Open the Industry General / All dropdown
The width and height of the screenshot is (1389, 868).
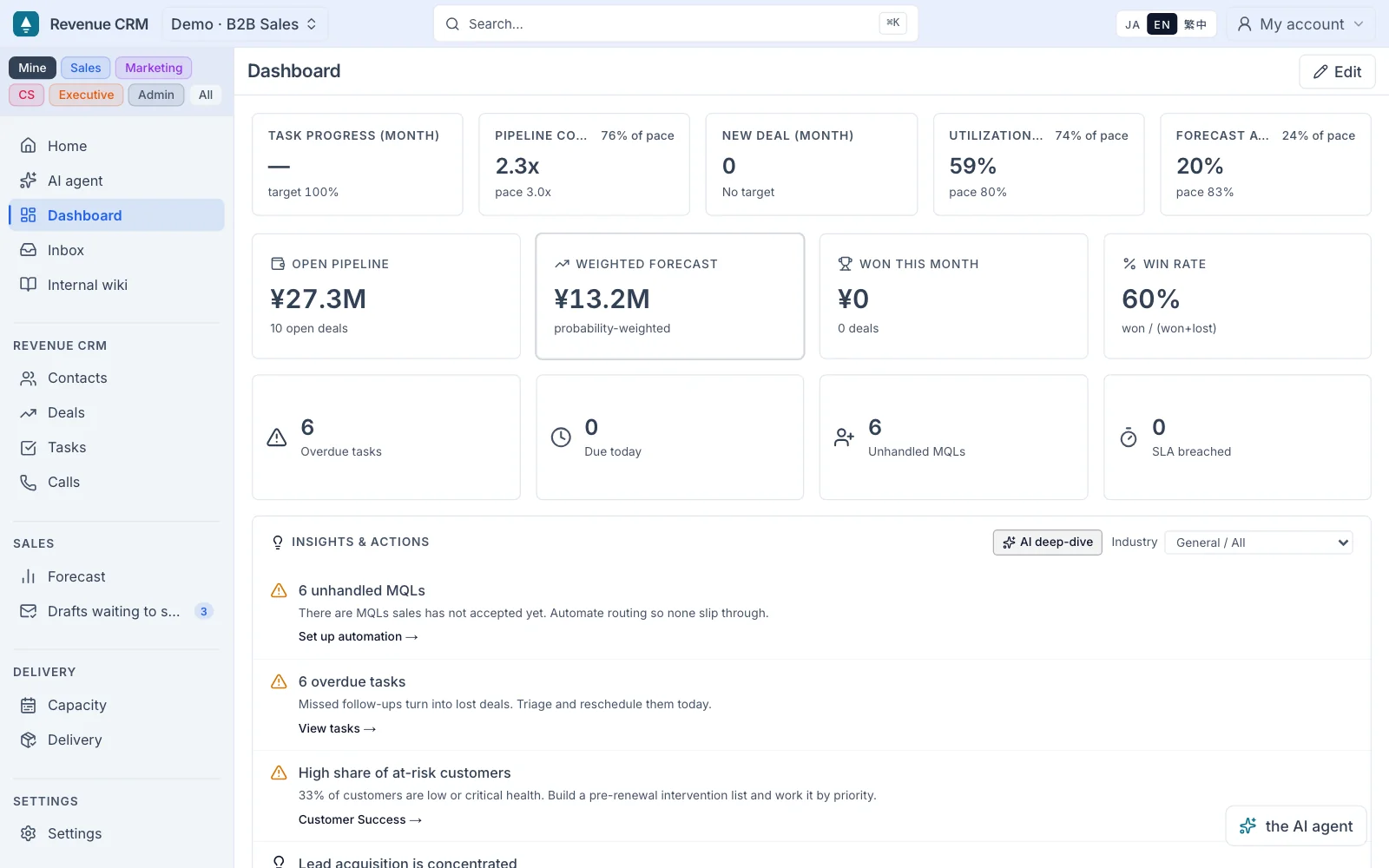coord(1259,542)
